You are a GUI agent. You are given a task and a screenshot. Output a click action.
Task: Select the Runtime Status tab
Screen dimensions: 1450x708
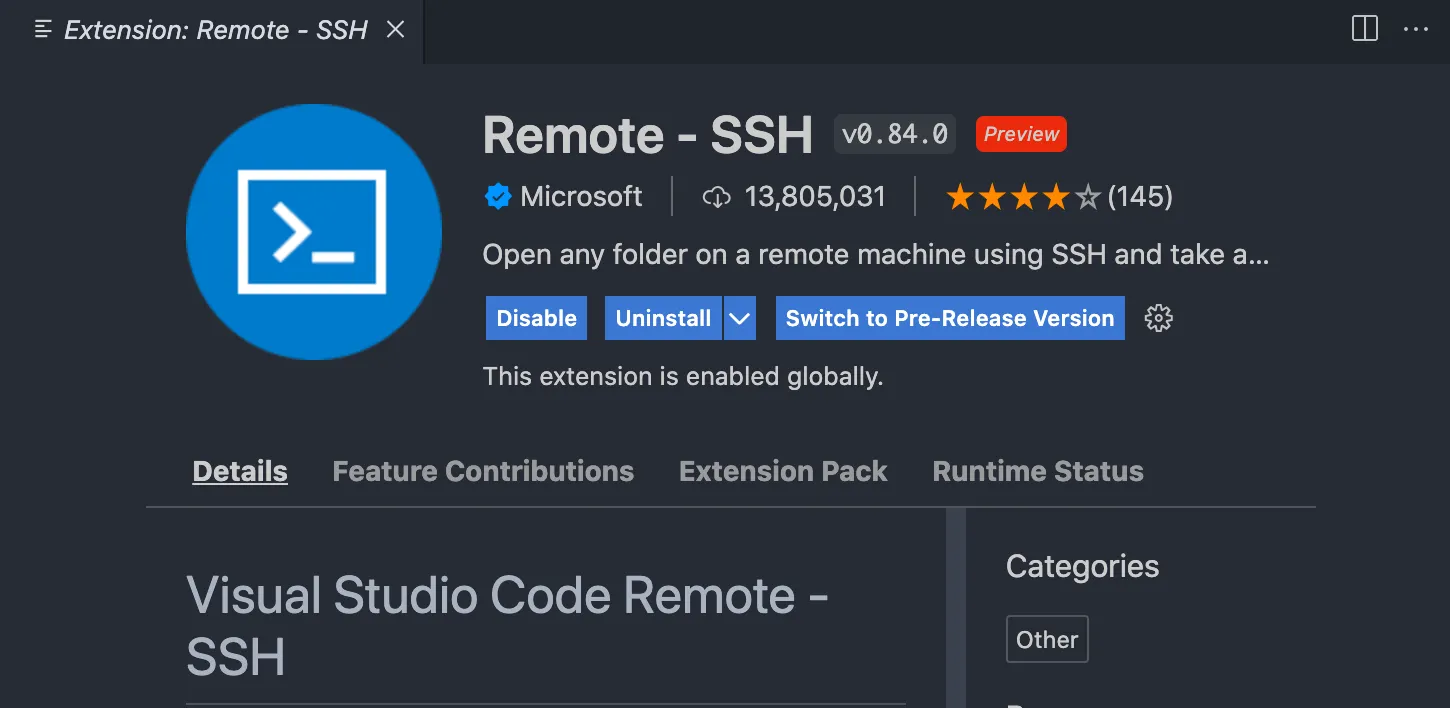(x=1038, y=471)
